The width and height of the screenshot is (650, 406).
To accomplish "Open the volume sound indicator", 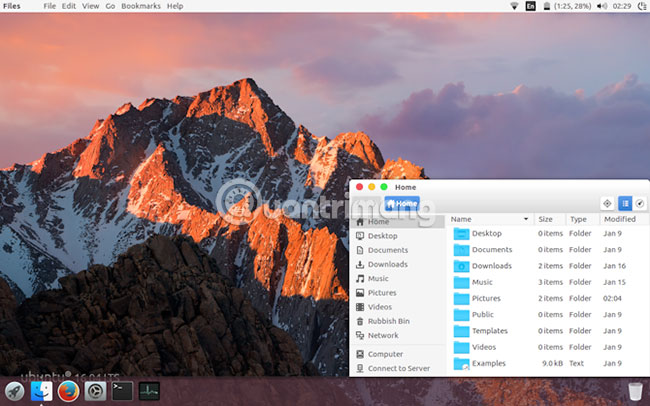I will (602, 6).
